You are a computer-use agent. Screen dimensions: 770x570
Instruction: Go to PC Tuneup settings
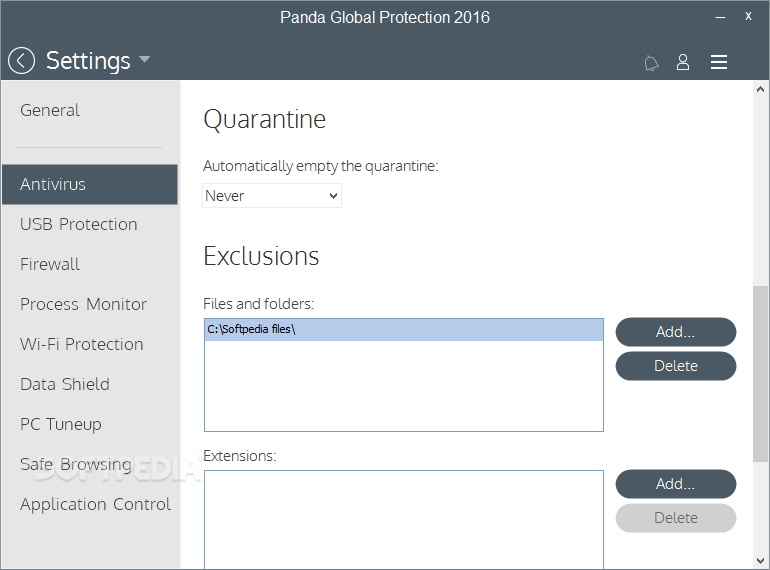point(61,424)
